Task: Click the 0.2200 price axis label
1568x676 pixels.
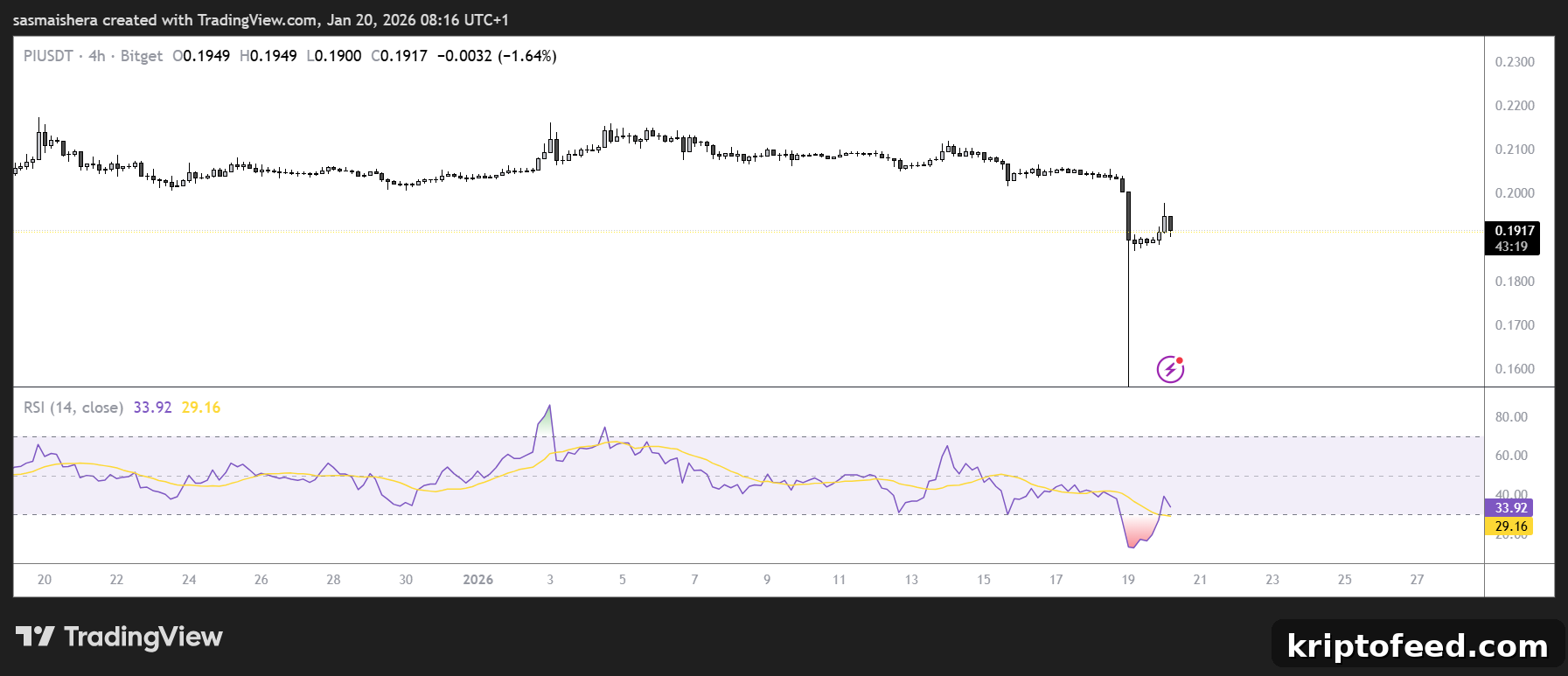Action: coord(1515,106)
